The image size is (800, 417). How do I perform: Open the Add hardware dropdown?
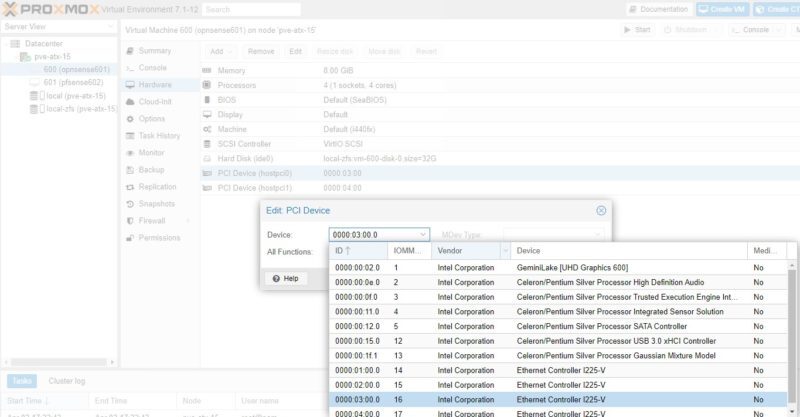coord(220,51)
